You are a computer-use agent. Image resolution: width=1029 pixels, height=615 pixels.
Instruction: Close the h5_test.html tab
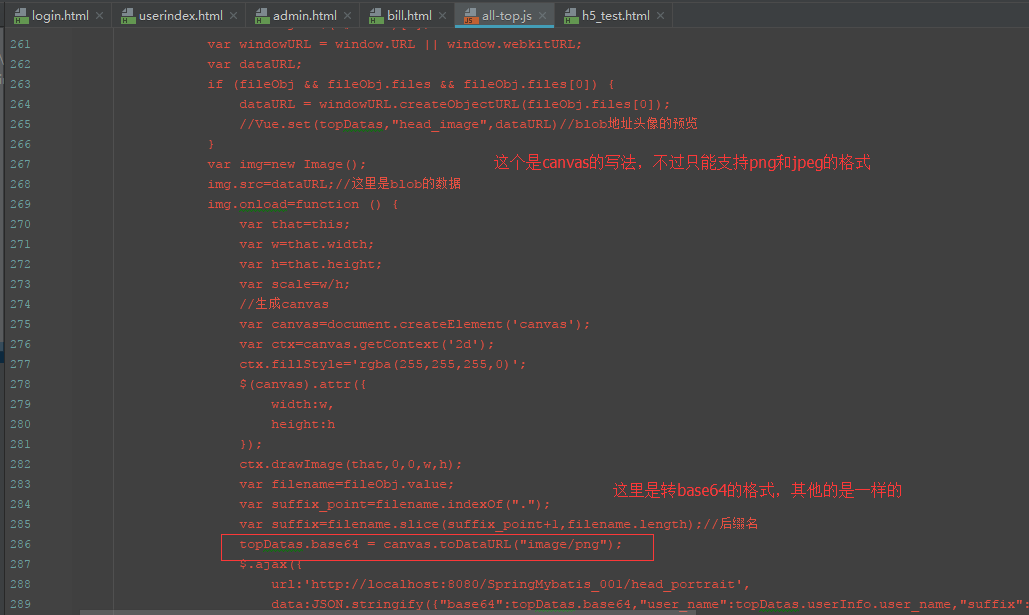point(661,16)
